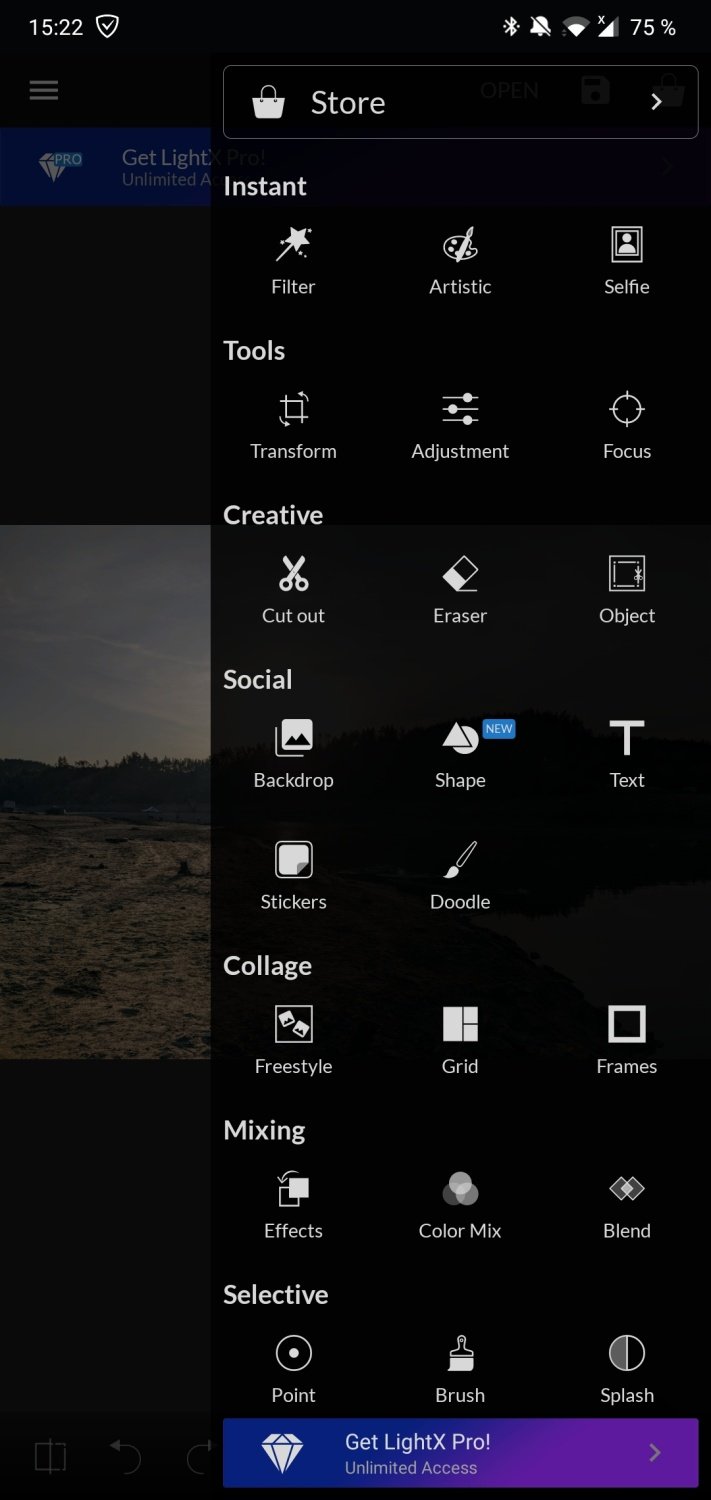
Task: Select the Doodle brush tool
Action: (x=460, y=876)
